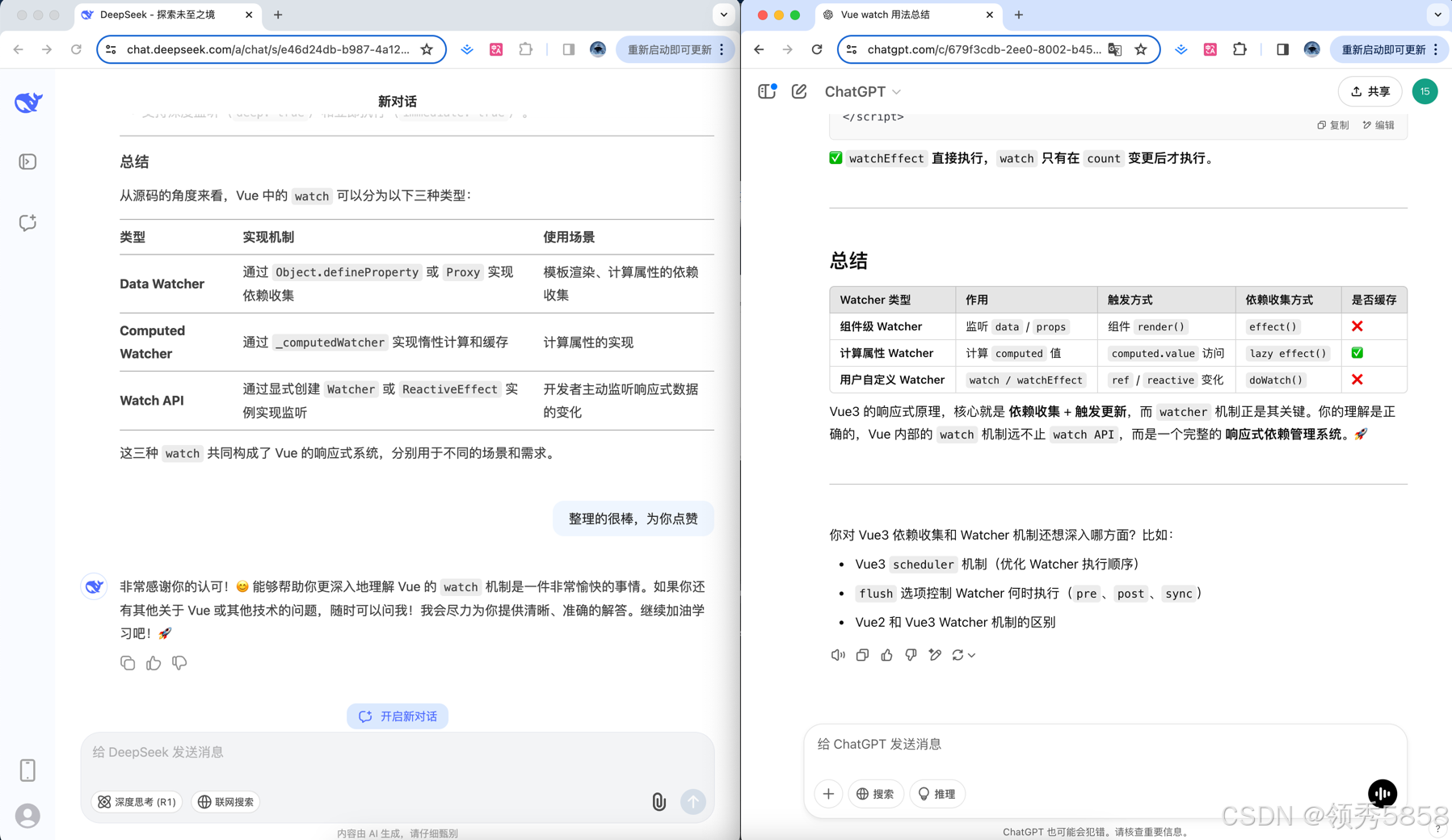Viewport: 1452px width, 840px height.
Task: Dislike the DeepSeek reply with thumbs down
Action: click(x=179, y=663)
